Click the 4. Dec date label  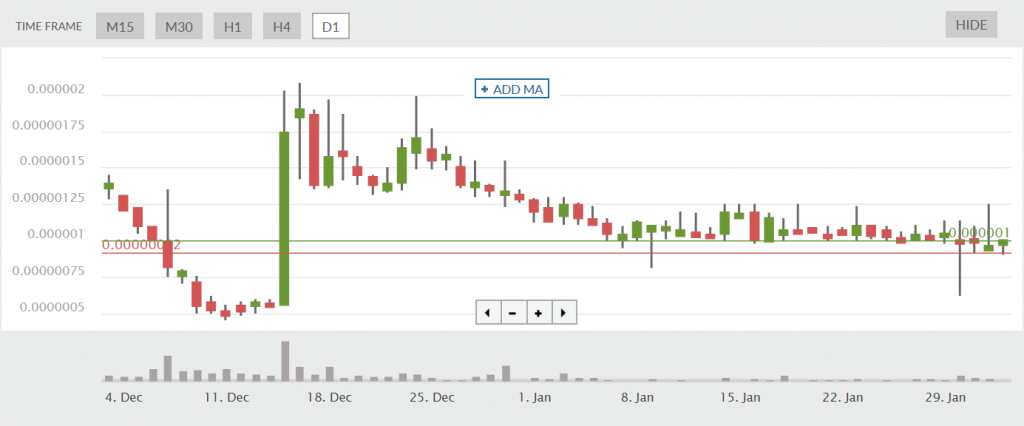coord(123,397)
